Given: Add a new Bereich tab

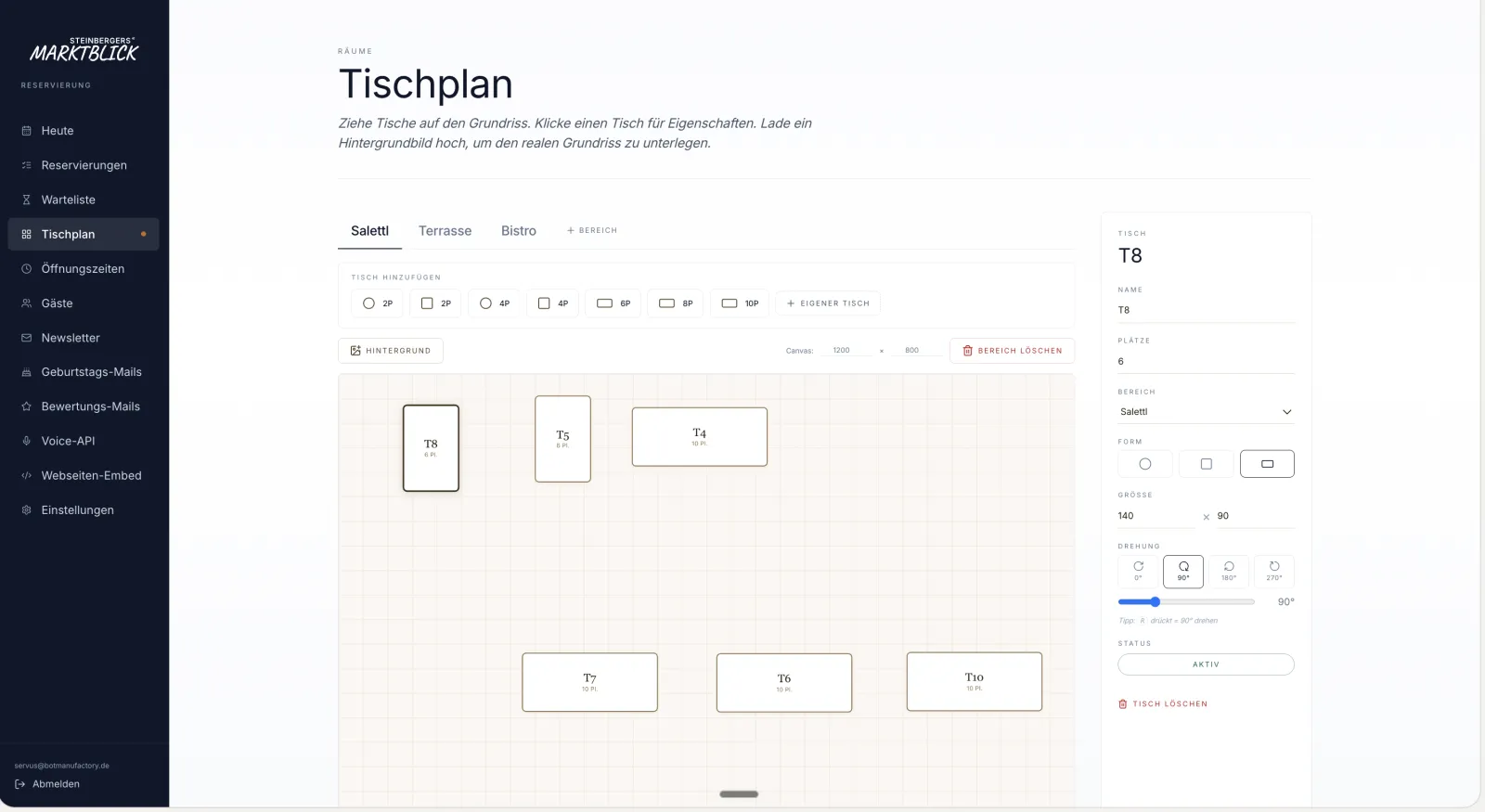Looking at the screenshot, I should click(592, 230).
